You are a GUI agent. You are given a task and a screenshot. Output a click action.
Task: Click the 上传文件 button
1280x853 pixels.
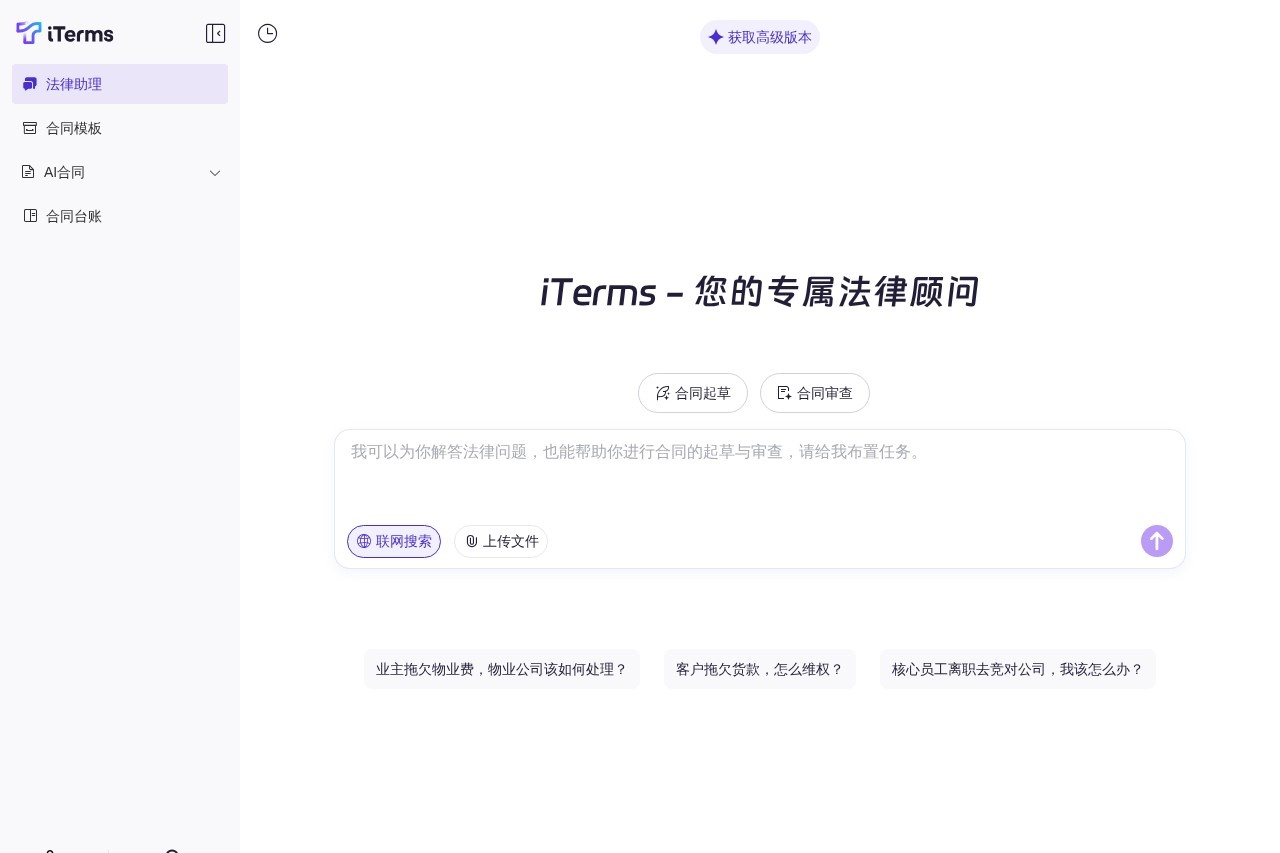(x=501, y=541)
